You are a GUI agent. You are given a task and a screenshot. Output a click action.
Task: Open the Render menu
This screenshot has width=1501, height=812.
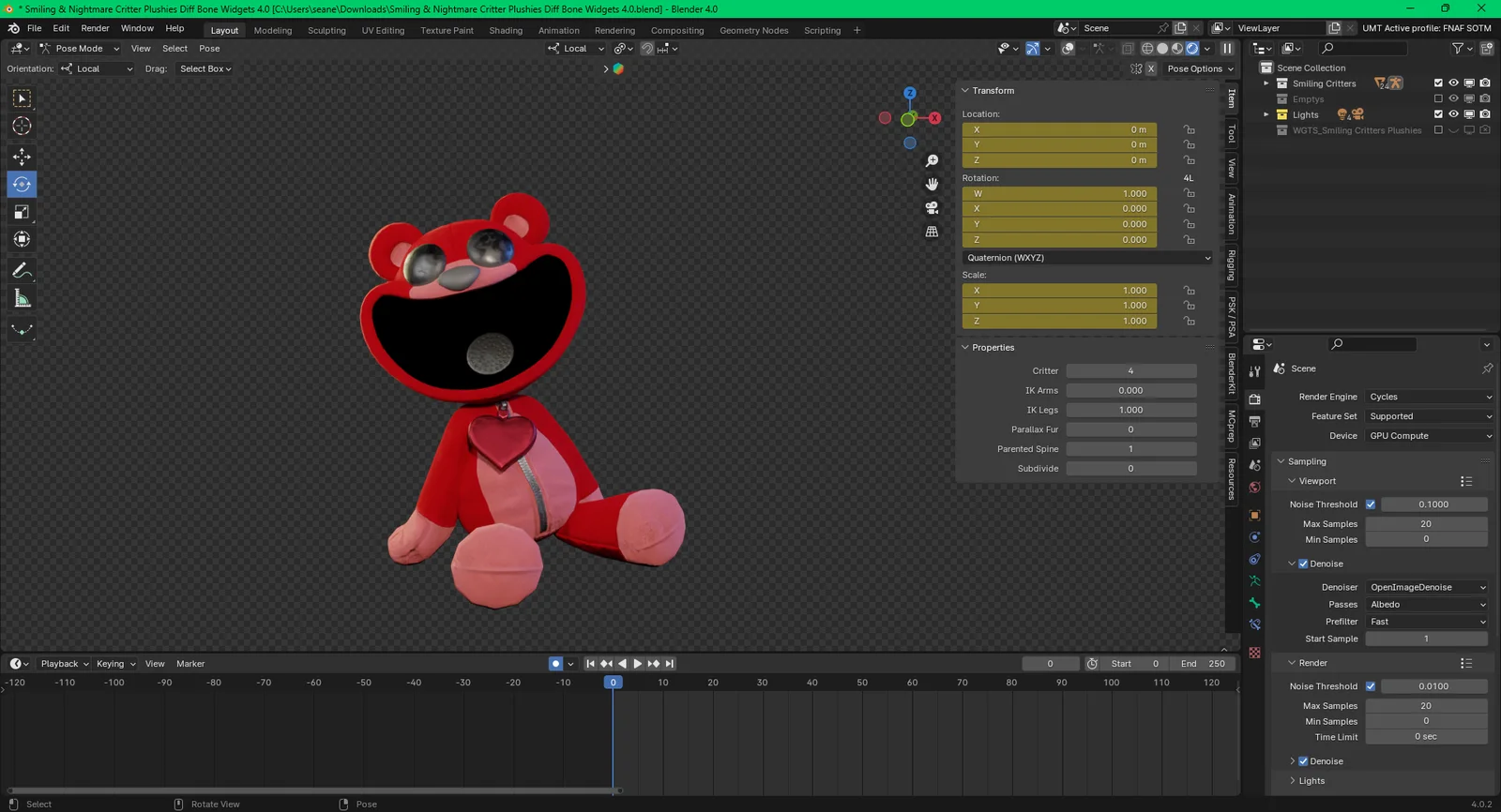[x=95, y=29]
